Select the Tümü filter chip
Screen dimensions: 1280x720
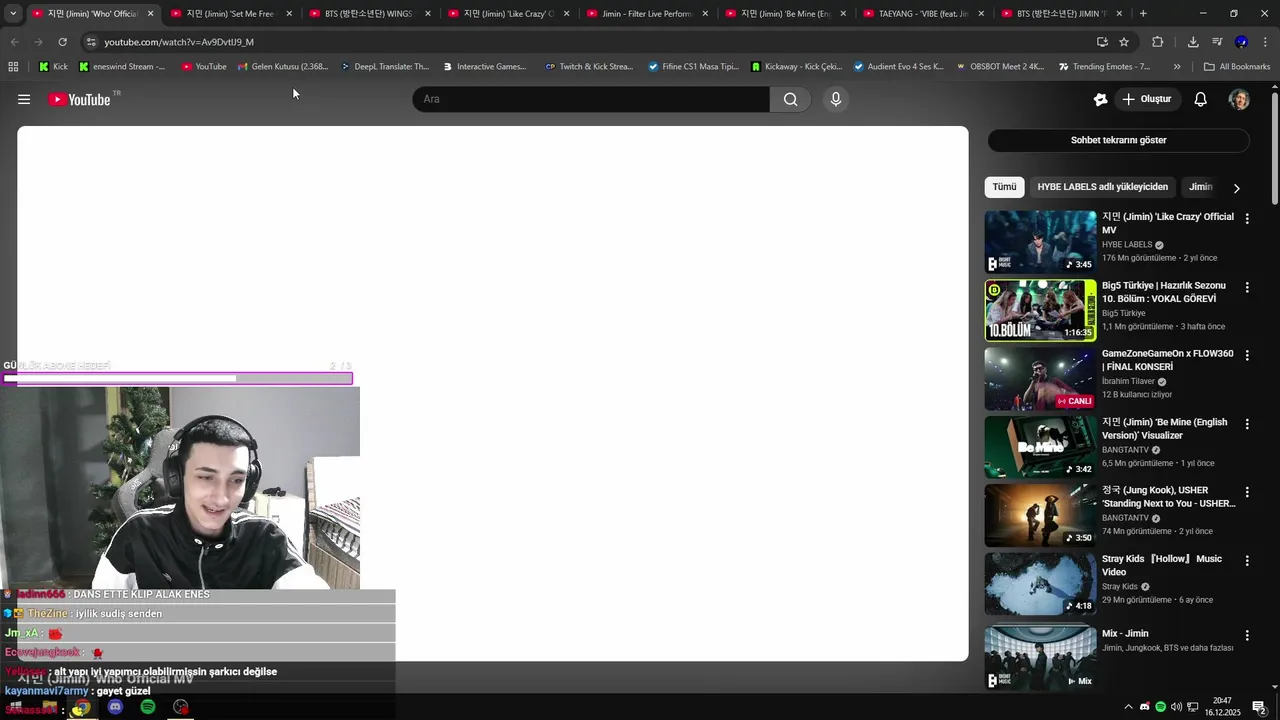pos(1004,187)
